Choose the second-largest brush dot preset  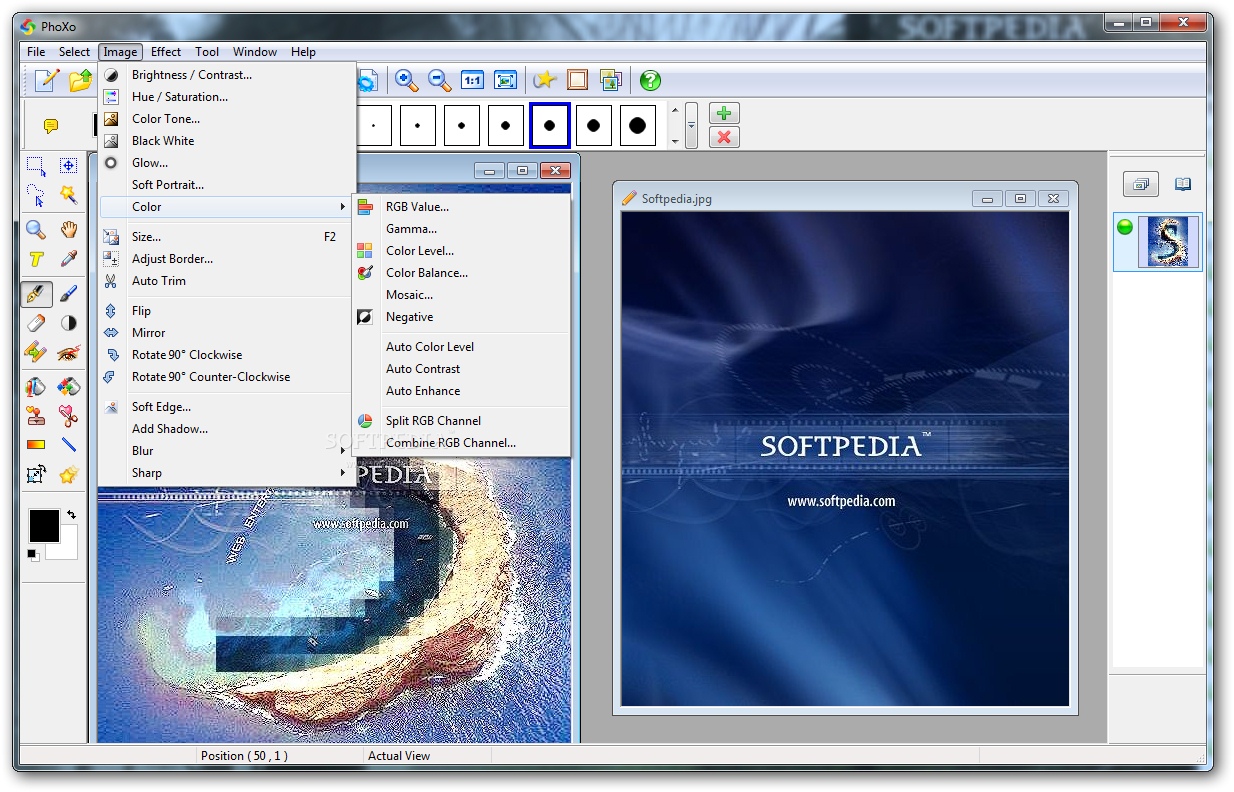coord(594,126)
